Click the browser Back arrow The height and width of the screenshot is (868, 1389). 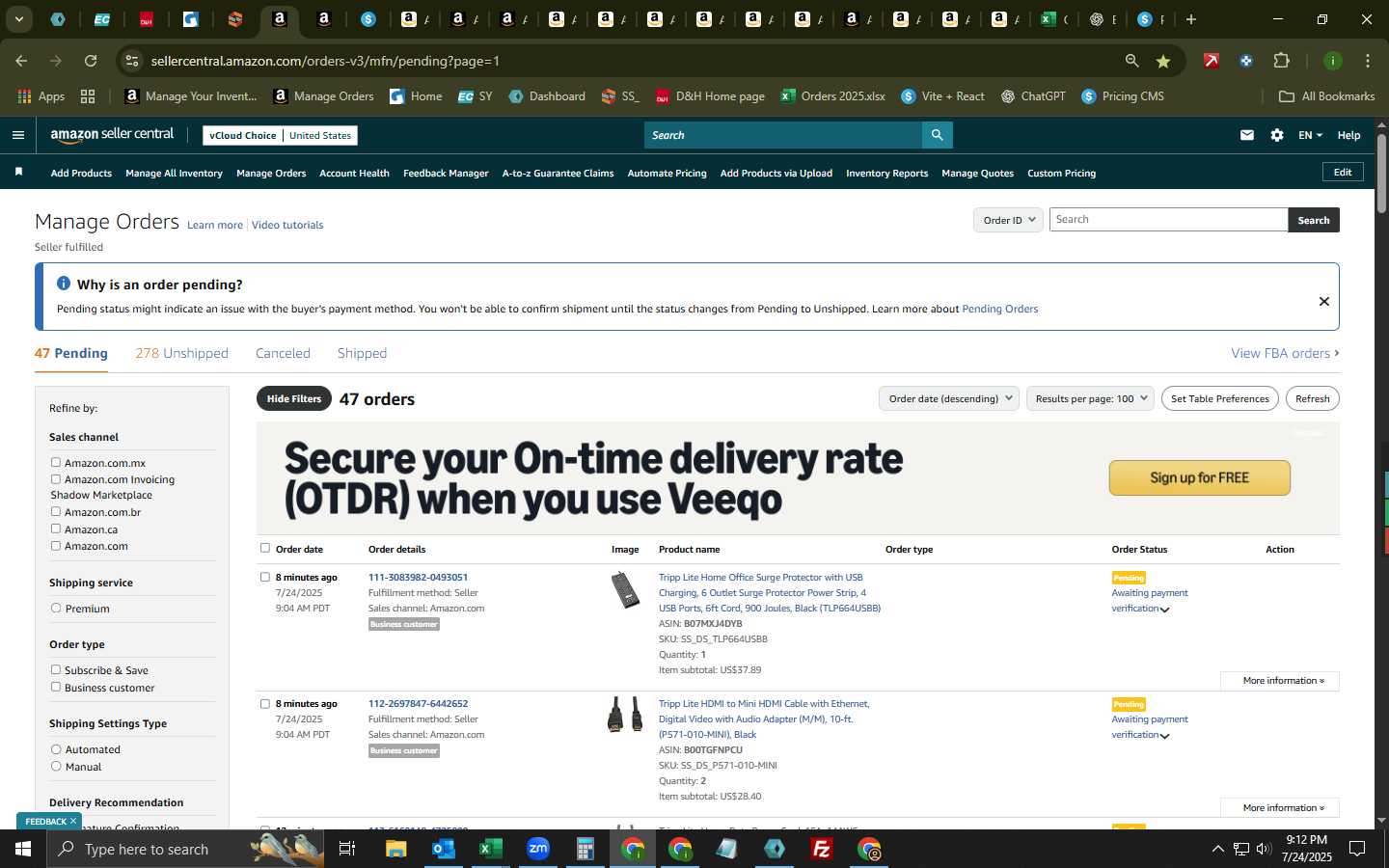21,61
